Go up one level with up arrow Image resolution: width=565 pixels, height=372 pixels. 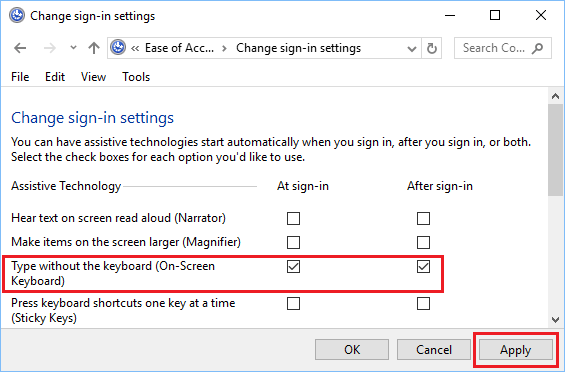click(x=94, y=48)
